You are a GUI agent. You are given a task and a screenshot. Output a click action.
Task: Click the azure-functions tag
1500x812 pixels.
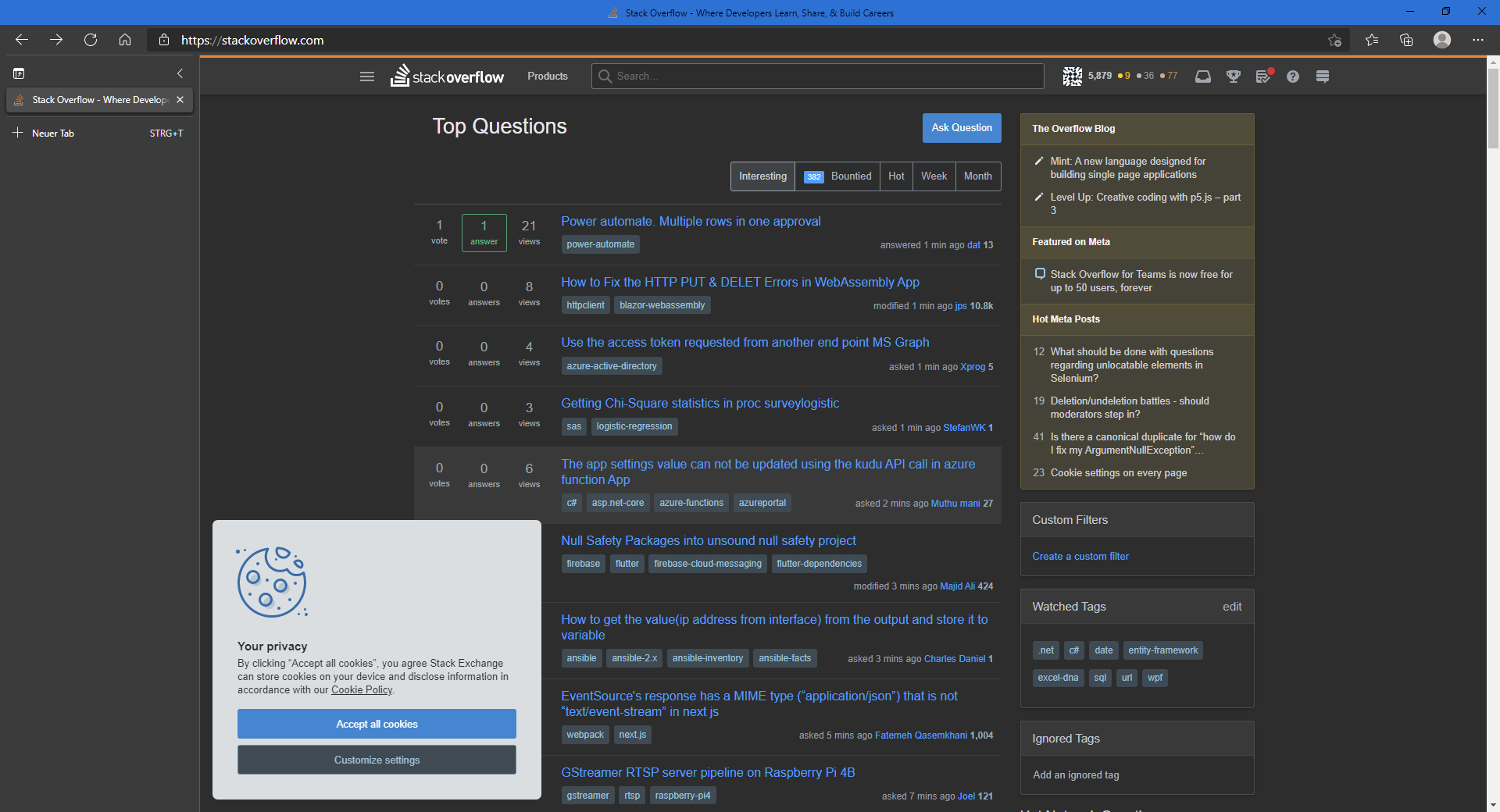pos(691,503)
